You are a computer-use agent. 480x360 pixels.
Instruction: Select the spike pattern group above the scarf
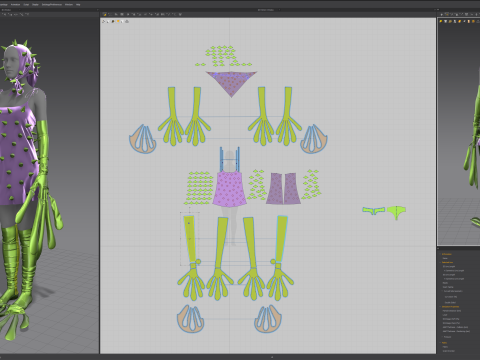(223, 56)
